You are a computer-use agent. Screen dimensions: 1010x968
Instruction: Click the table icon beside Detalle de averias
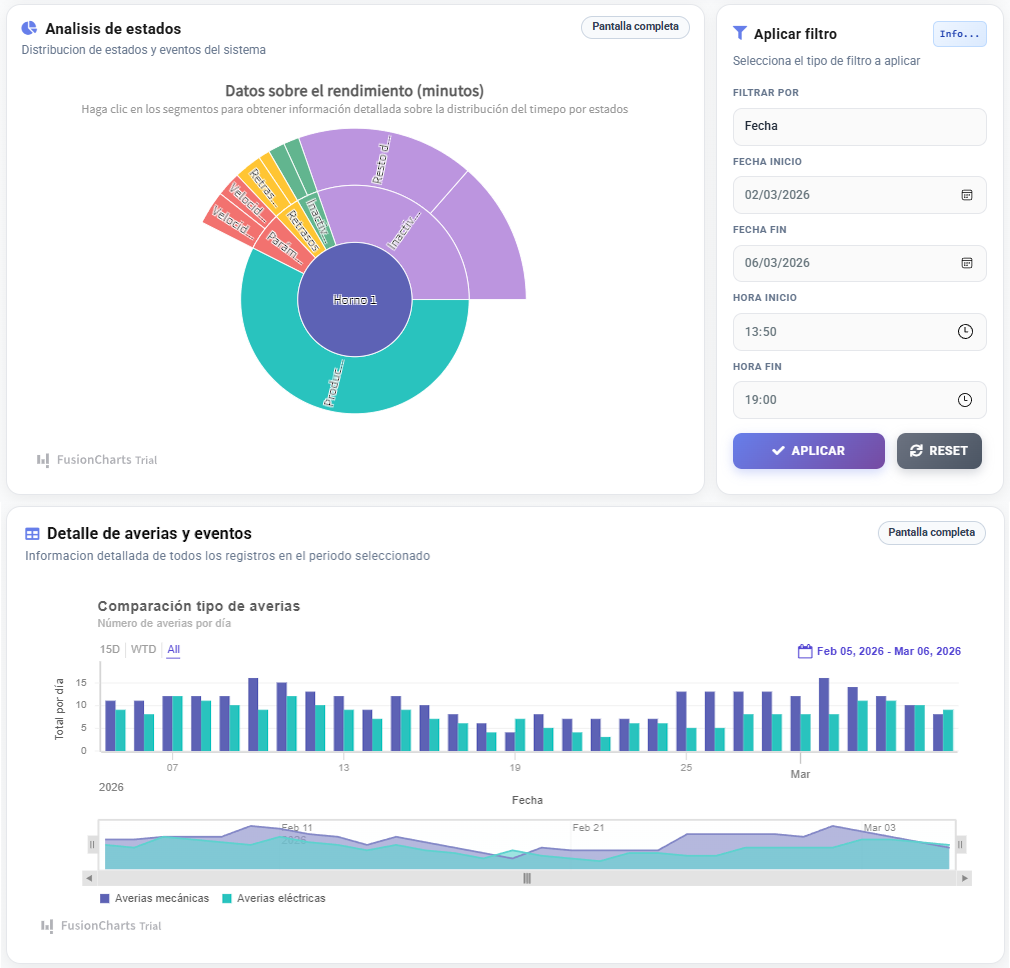click(32, 533)
